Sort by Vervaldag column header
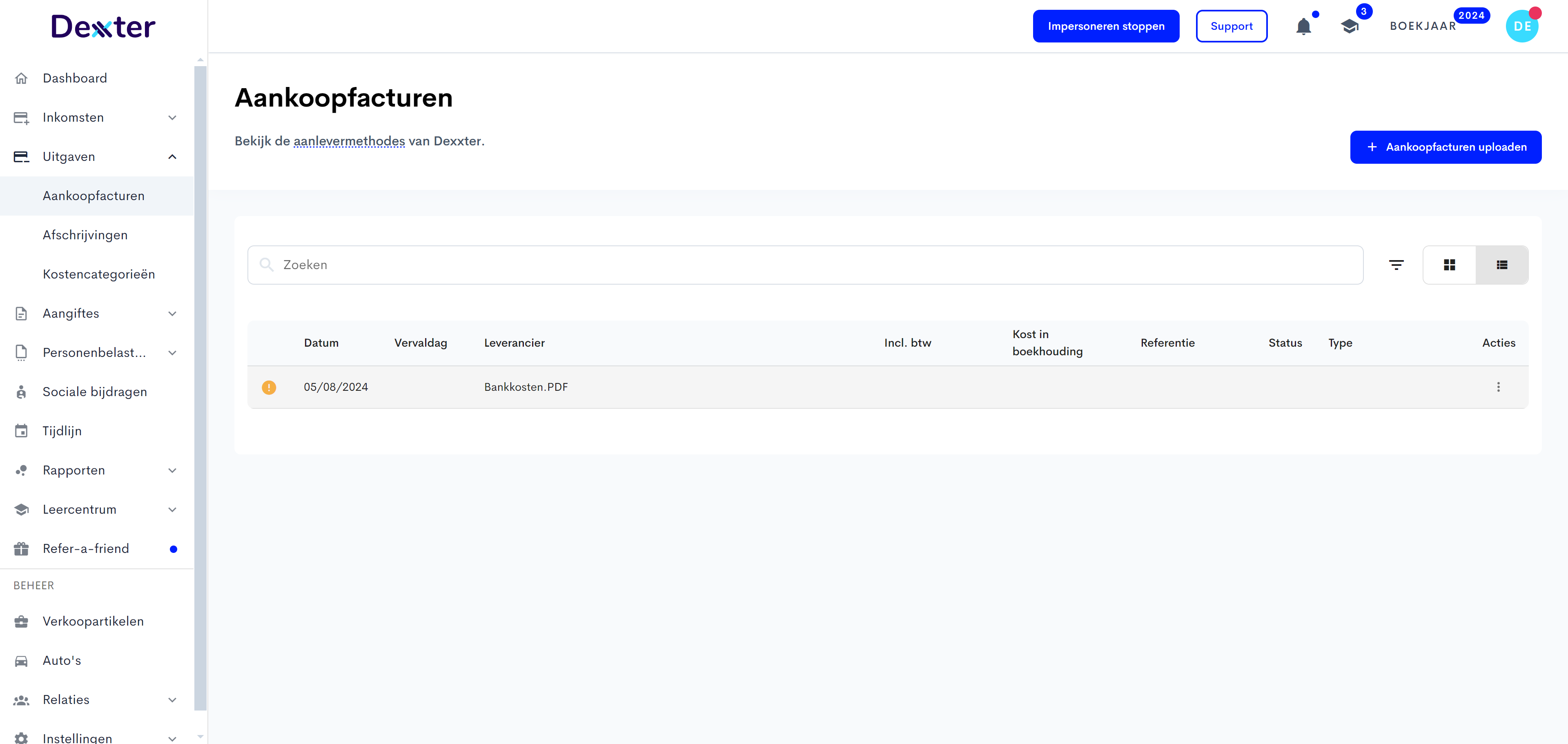 (421, 343)
